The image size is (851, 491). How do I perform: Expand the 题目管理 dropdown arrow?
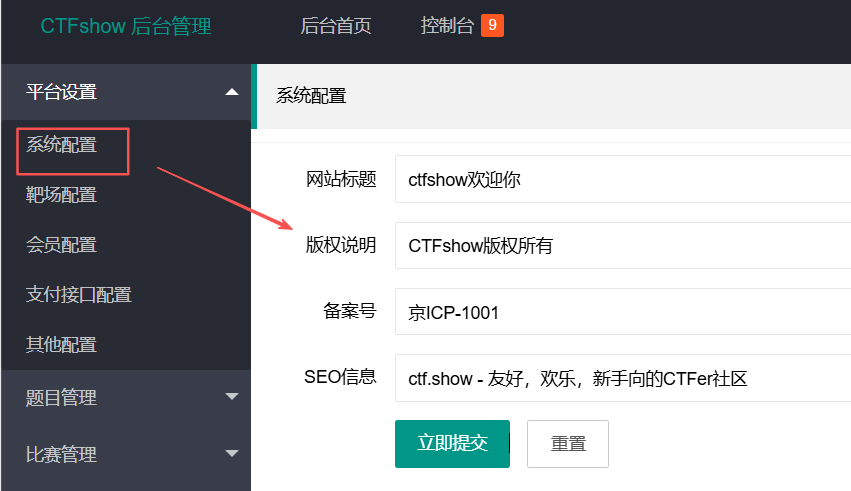232,397
